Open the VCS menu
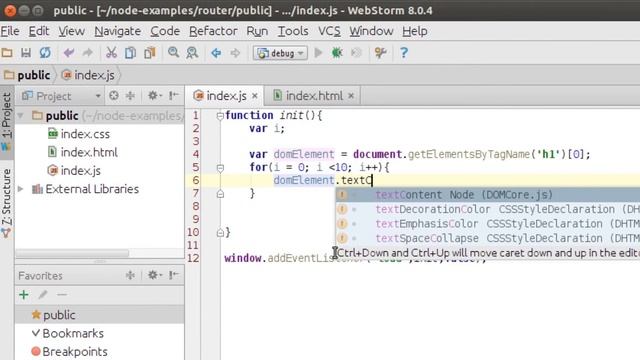This screenshot has width=640, height=360. pos(329,31)
